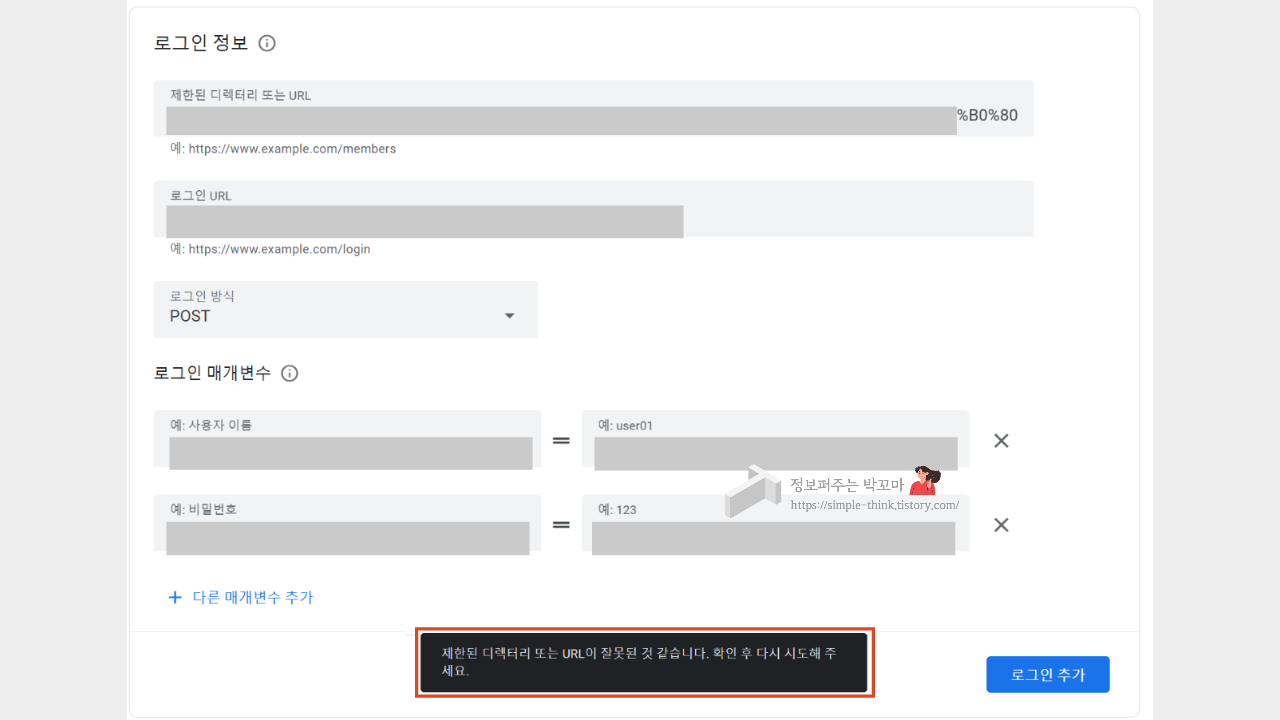Click the 비밀번호 parameter name field
Viewport: 1280px width, 720px height.
tap(348, 523)
